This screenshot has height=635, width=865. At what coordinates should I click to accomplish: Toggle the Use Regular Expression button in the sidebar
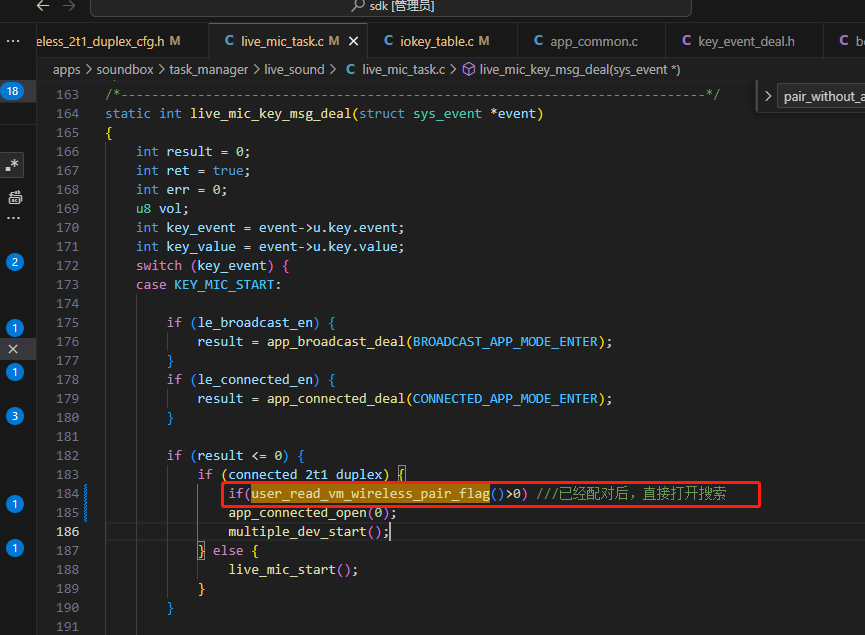pos(12,165)
